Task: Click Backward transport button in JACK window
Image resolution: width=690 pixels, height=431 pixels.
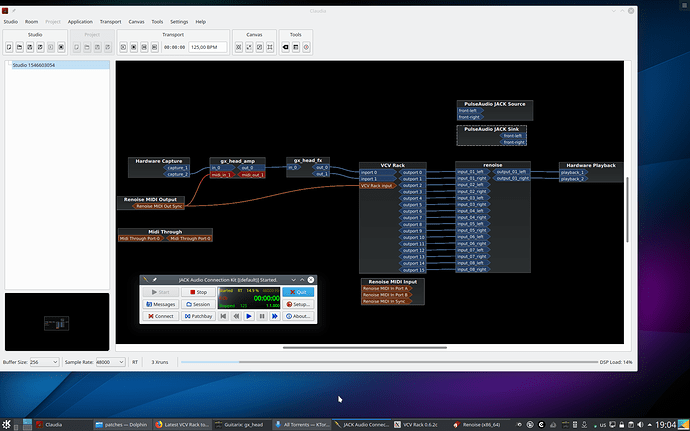Action: pyautogui.click(x=236, y=316)
